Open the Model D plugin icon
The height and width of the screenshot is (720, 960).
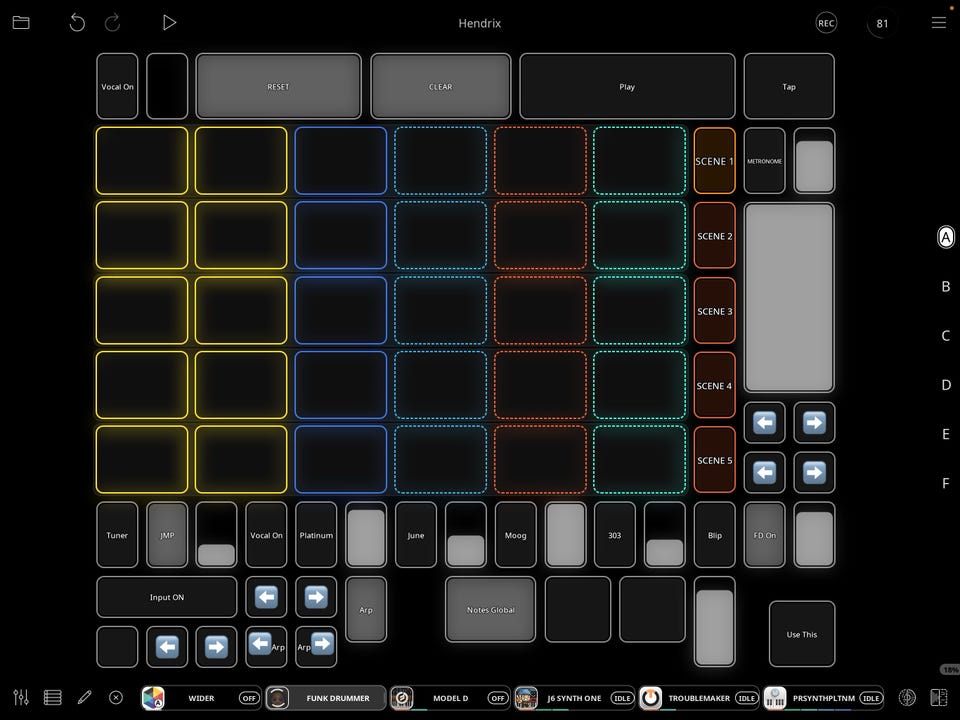tap(402, 698)
